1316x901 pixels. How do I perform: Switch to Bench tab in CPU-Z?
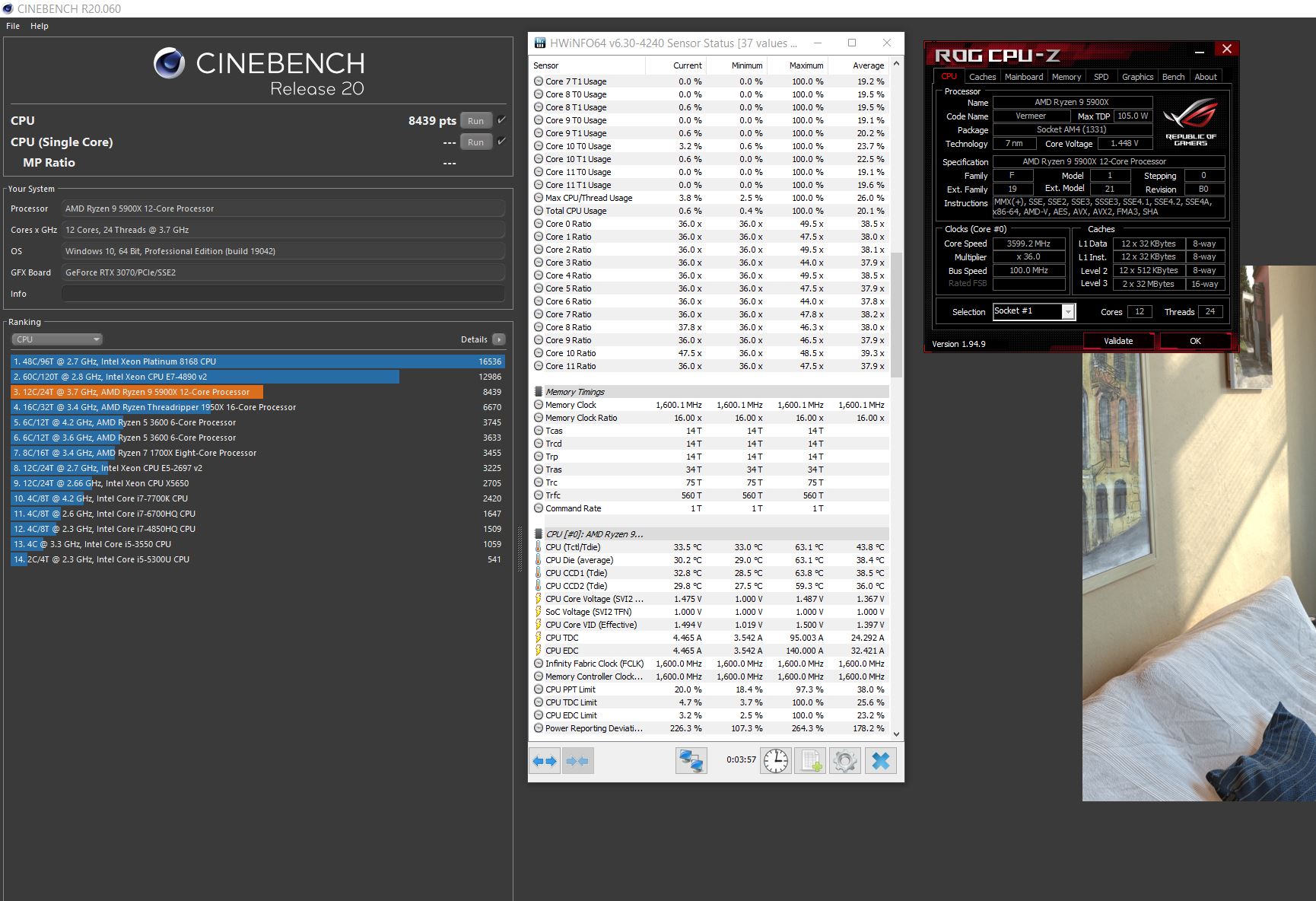(1173, 77)
